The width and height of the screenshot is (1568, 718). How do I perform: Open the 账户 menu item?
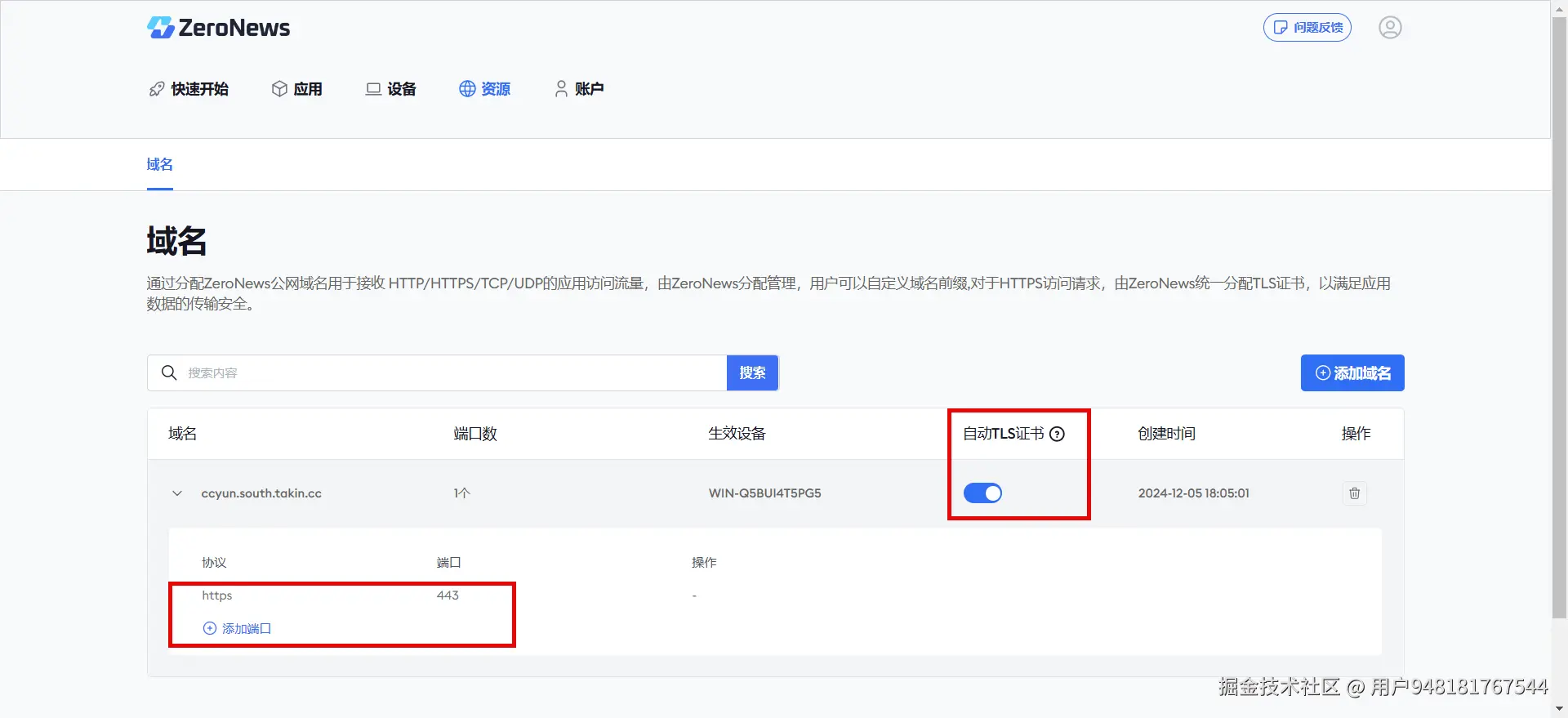579,89
